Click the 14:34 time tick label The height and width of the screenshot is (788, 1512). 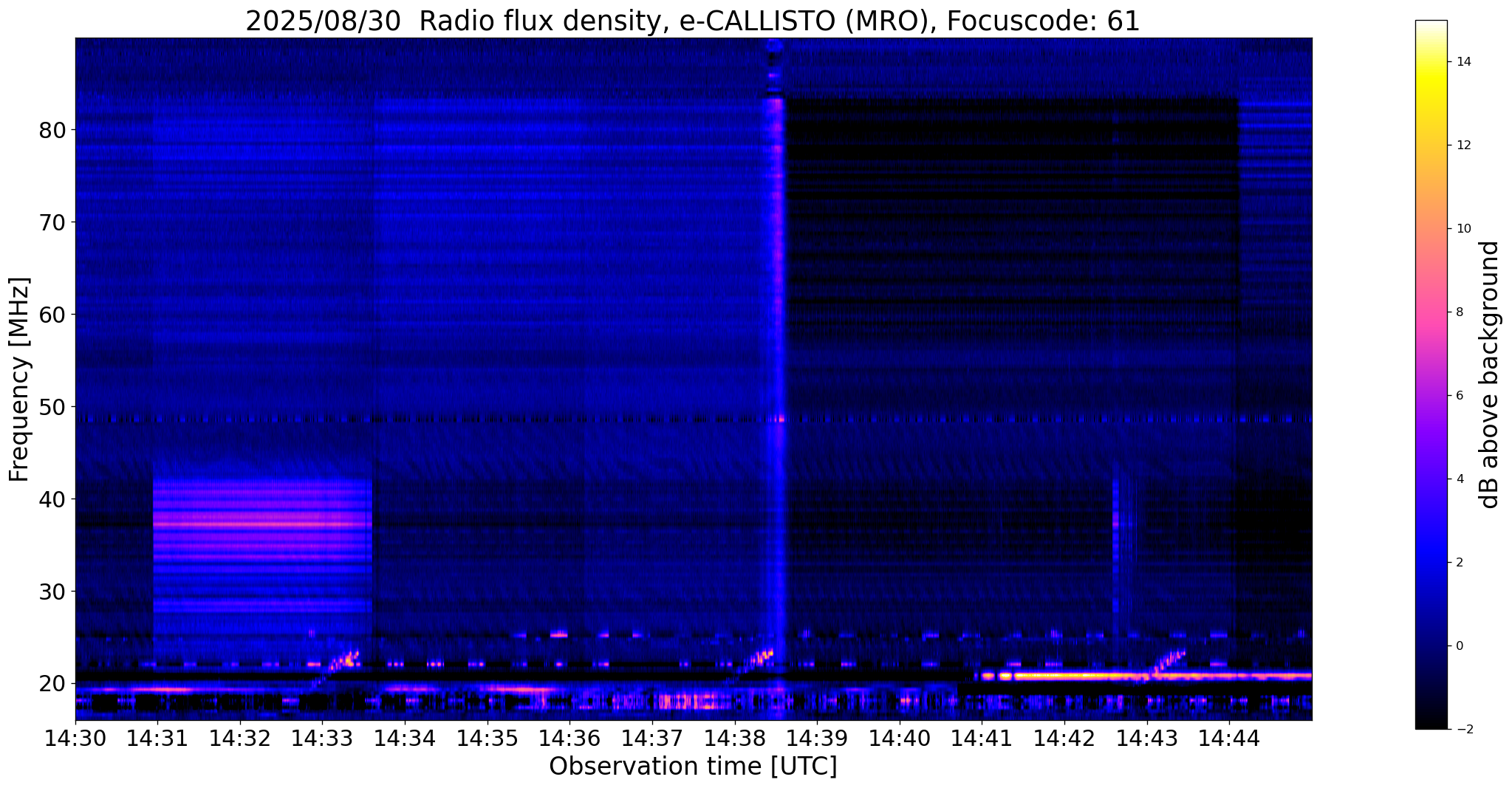click(405, 738)
